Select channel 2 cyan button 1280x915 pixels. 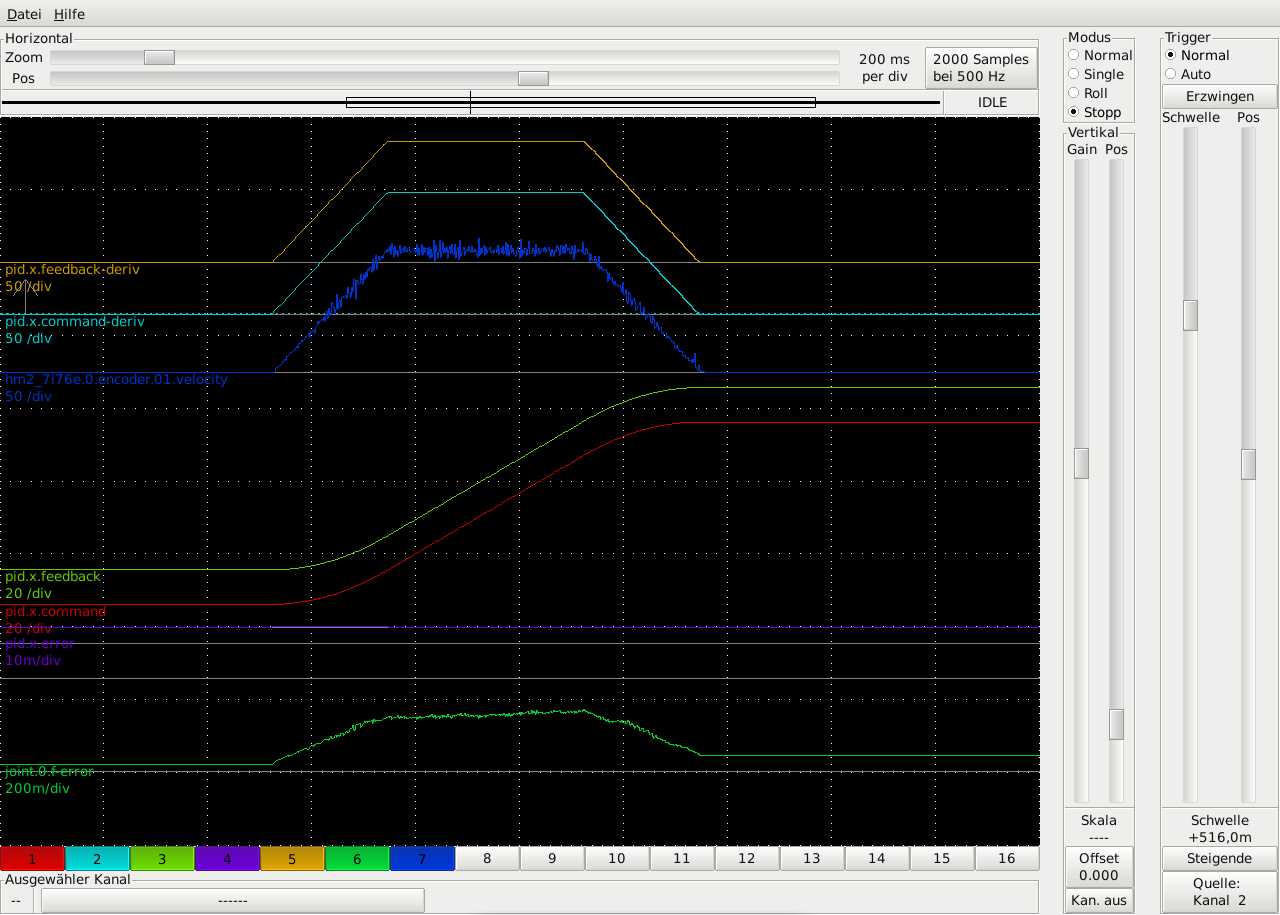[x=97, y=858]
